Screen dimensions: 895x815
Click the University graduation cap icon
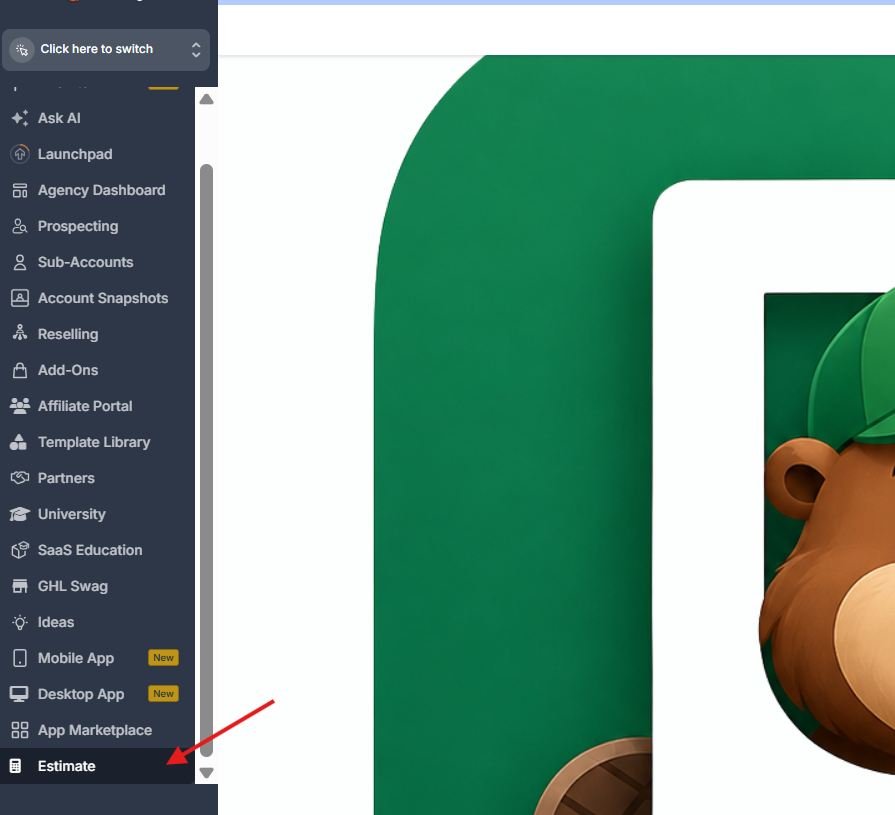(19, 514)
